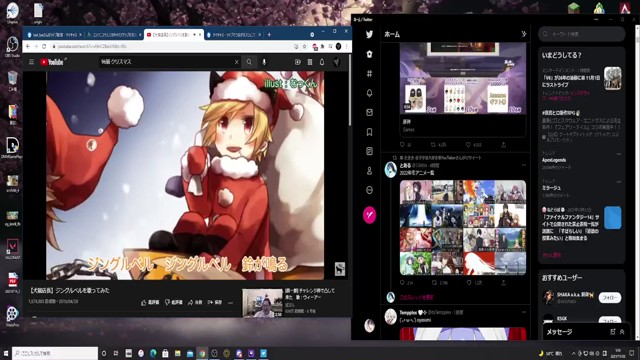Reply to the 2022 winter anime tweet

pyautogui.click(x=402, y=282)
